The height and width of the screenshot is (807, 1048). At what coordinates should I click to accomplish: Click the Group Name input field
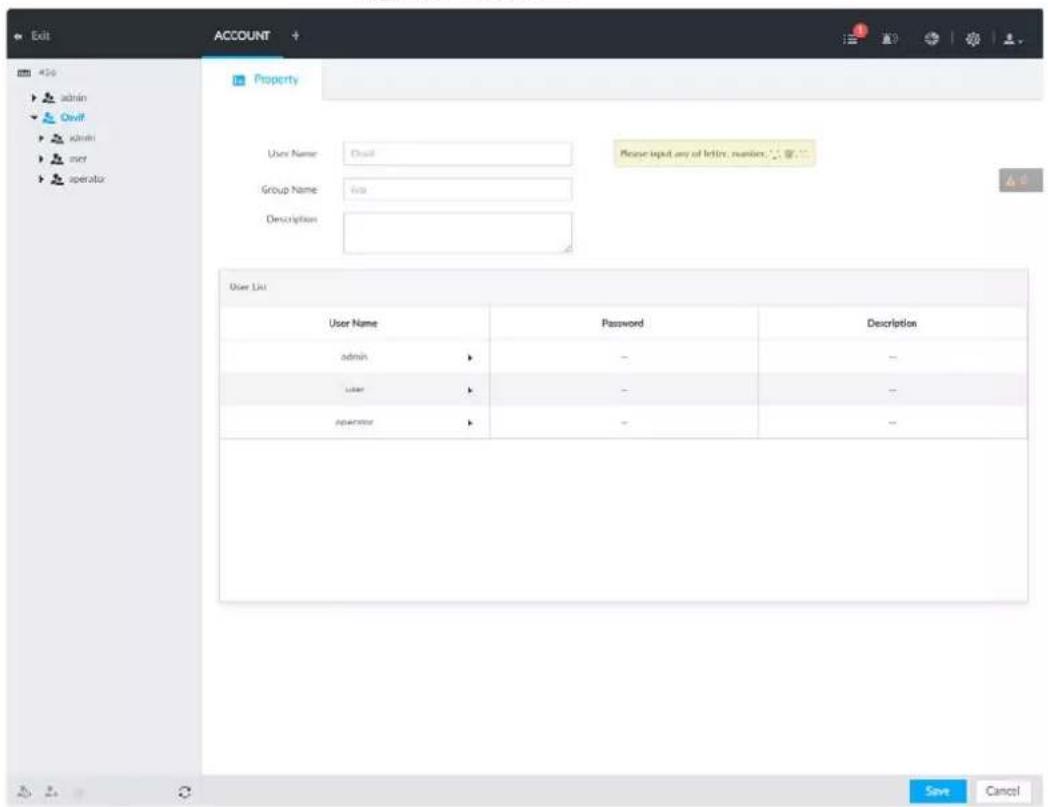point(457,190)
